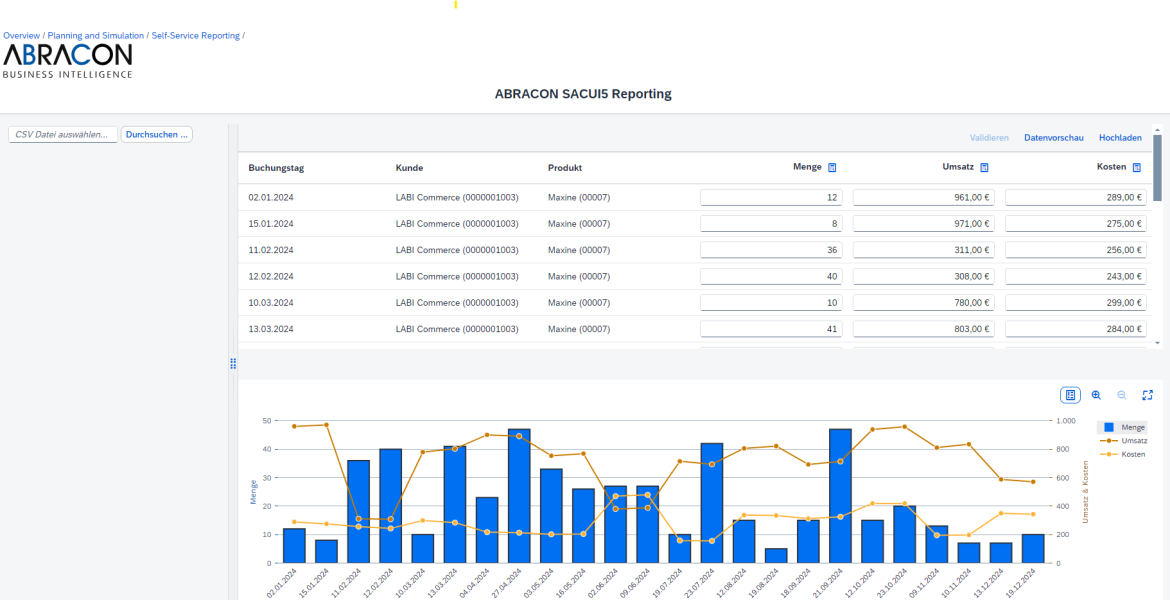Hide the Umsatz line via legend
1170x600 pixels.
(x=1124, y=440)
